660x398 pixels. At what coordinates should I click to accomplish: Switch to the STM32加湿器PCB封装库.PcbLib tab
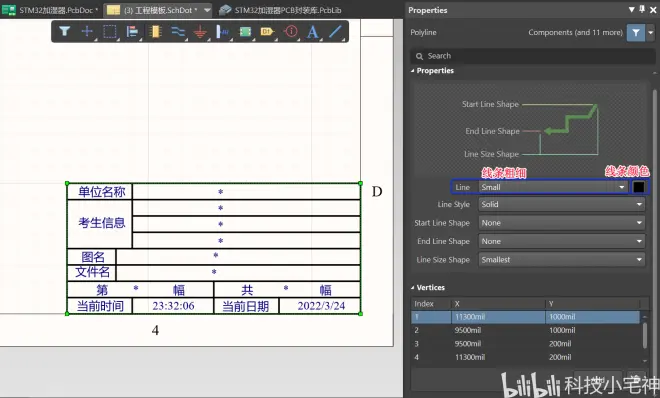point(280,10)
